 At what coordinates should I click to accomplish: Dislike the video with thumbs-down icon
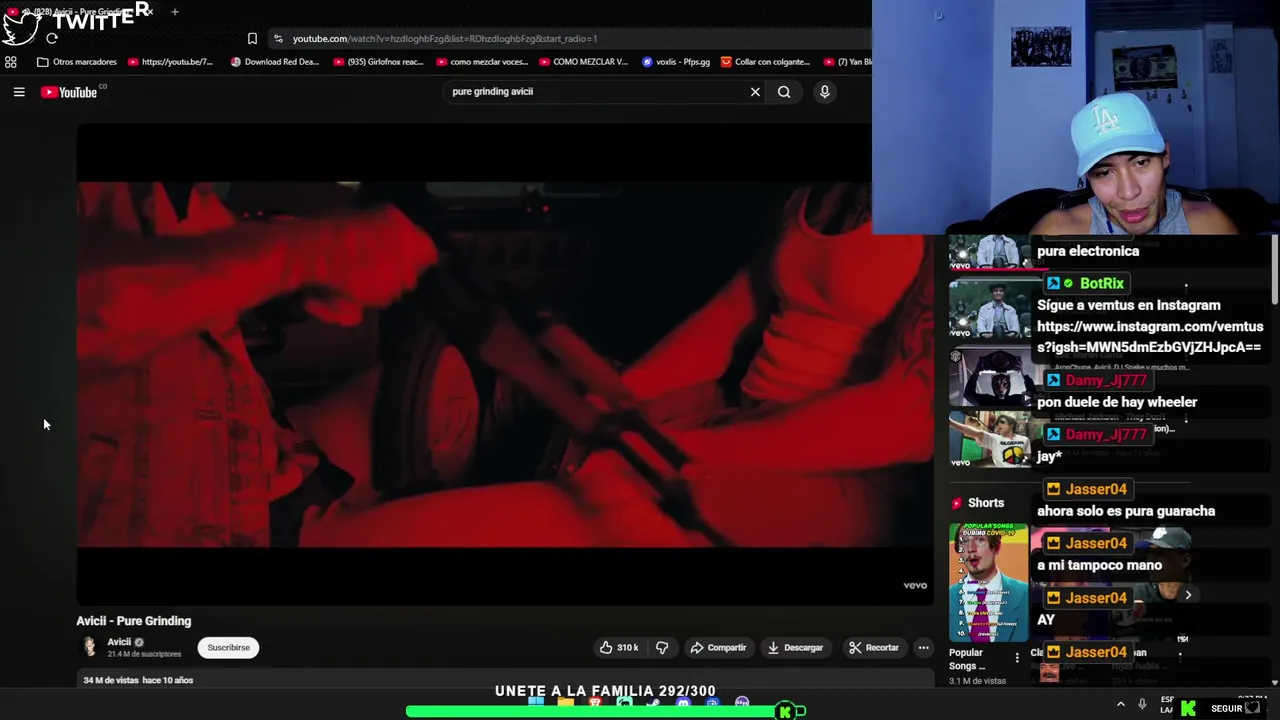click(x=662, y=648)
